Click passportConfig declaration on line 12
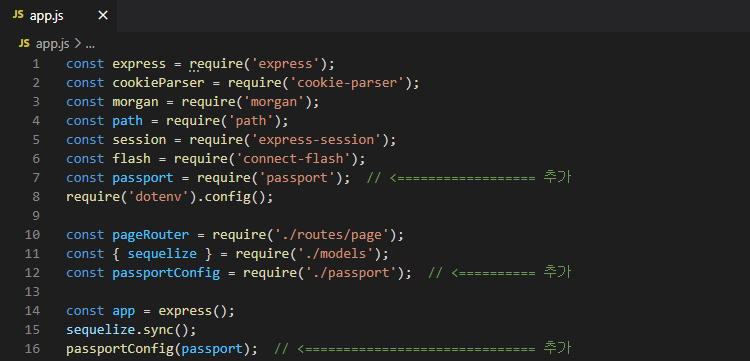 click(x=166, y=273)
